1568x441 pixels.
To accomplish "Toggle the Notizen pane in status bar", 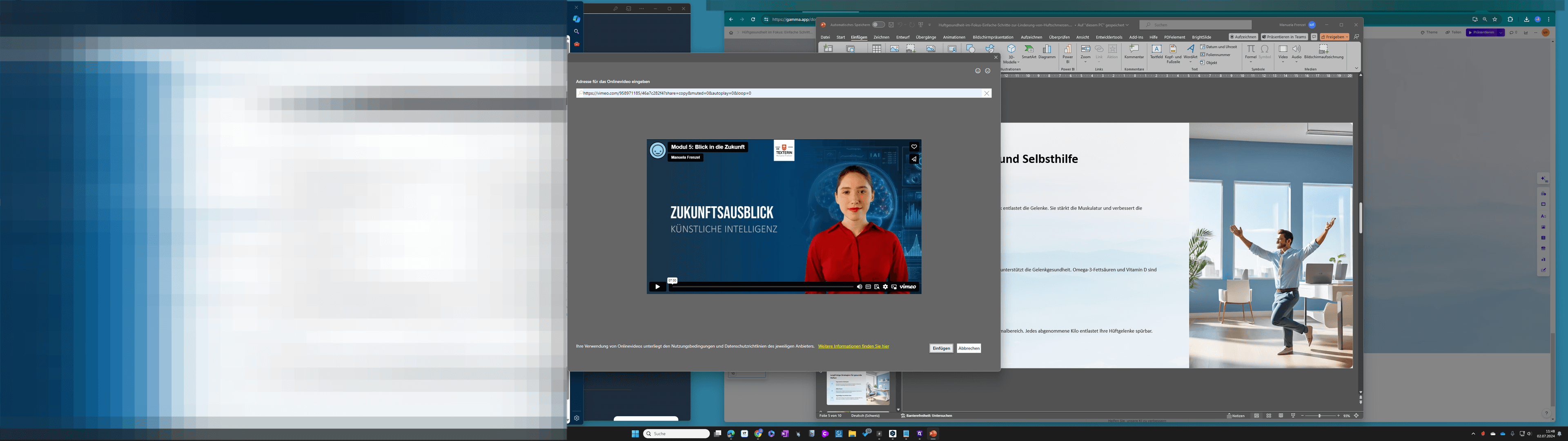I will click(1236, 415).
